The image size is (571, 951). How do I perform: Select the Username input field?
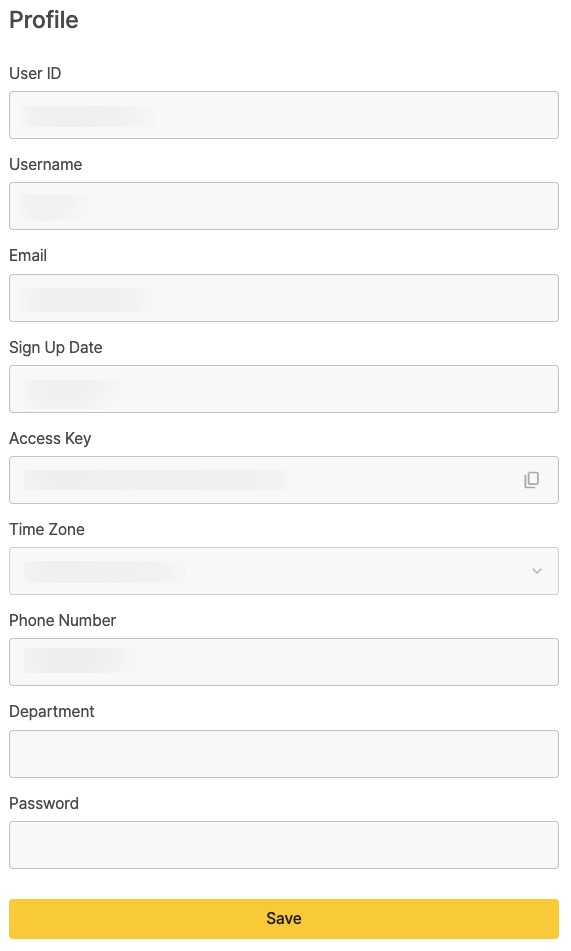pos(284,206)
